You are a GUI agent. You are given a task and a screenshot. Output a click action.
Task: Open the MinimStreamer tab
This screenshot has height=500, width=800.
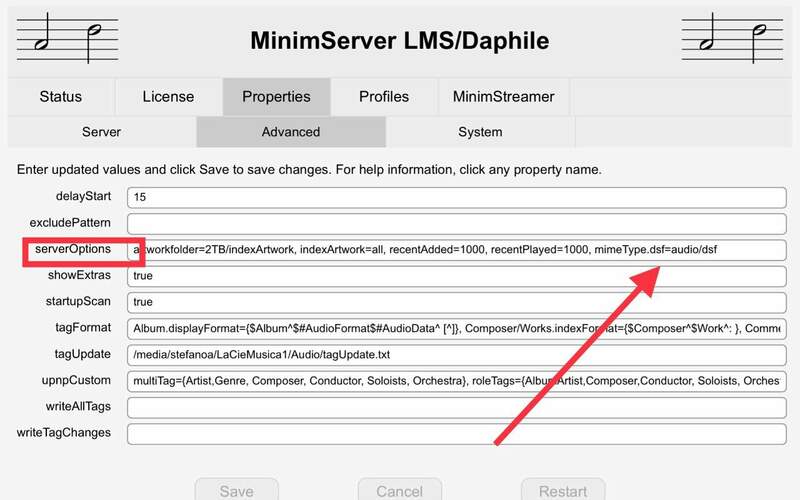tap(504, 97)
